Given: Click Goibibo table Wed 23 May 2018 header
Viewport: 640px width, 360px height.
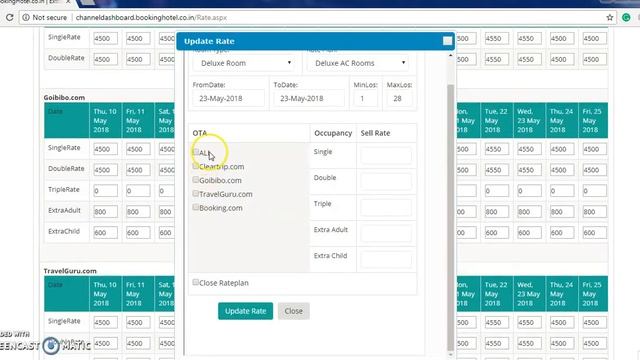Looking at the screenshot, I should 529,120.
